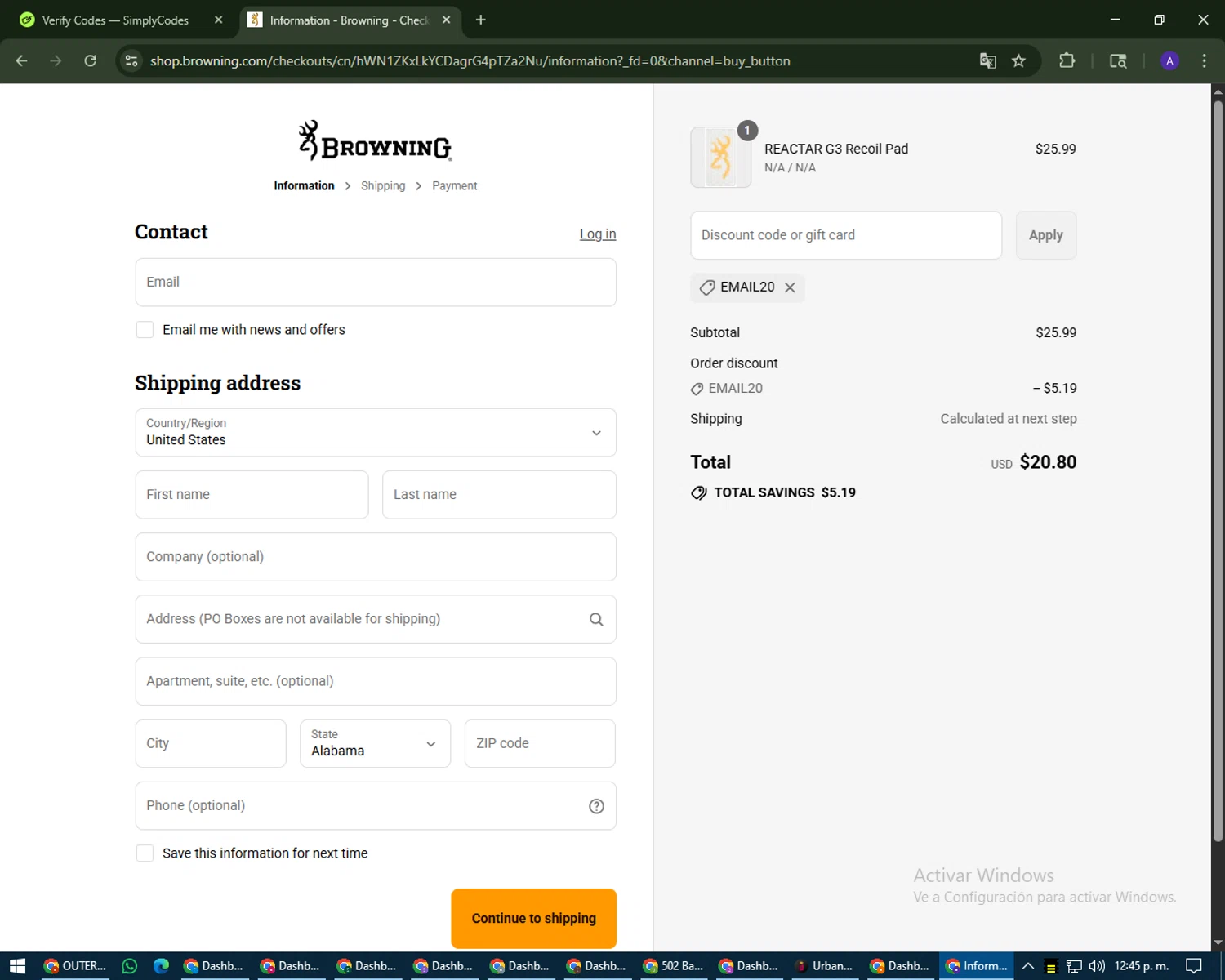Viewport: 1225px width, 980px height.
Task: Open the browser extensions puzzle icon
Action: (x=1067, y=60)
